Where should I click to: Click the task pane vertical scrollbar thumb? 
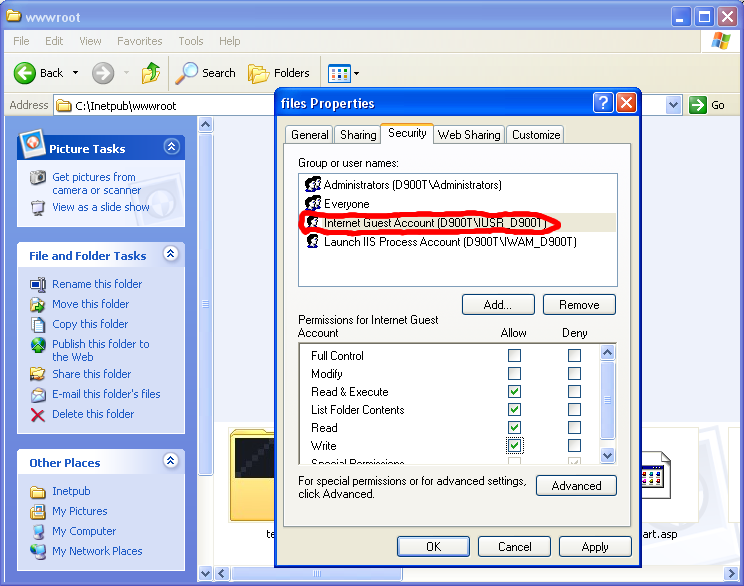pyautogui.click(x=205, y=304)
